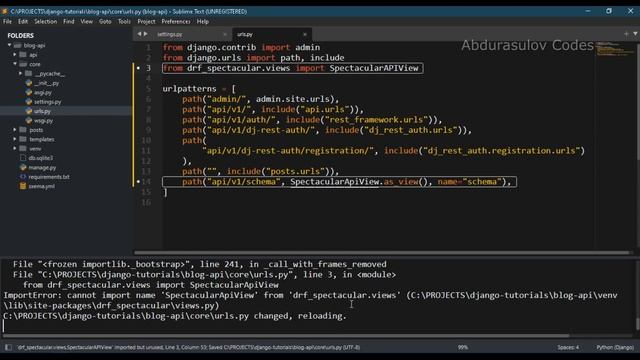Viewport: 640px width, 360px height.
Task: Open settings.py in the sidebar tree
Action: [x=47, y=102]
